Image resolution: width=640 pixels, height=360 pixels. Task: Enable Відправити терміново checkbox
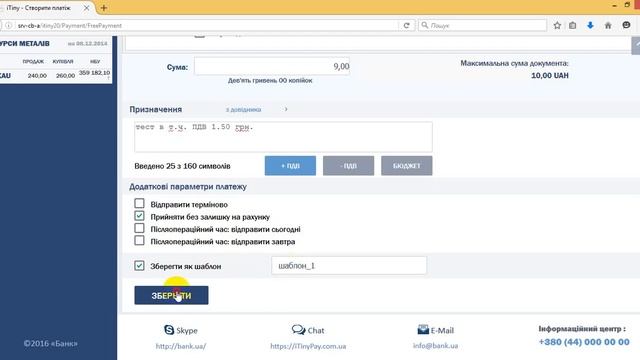pos(139,203)
